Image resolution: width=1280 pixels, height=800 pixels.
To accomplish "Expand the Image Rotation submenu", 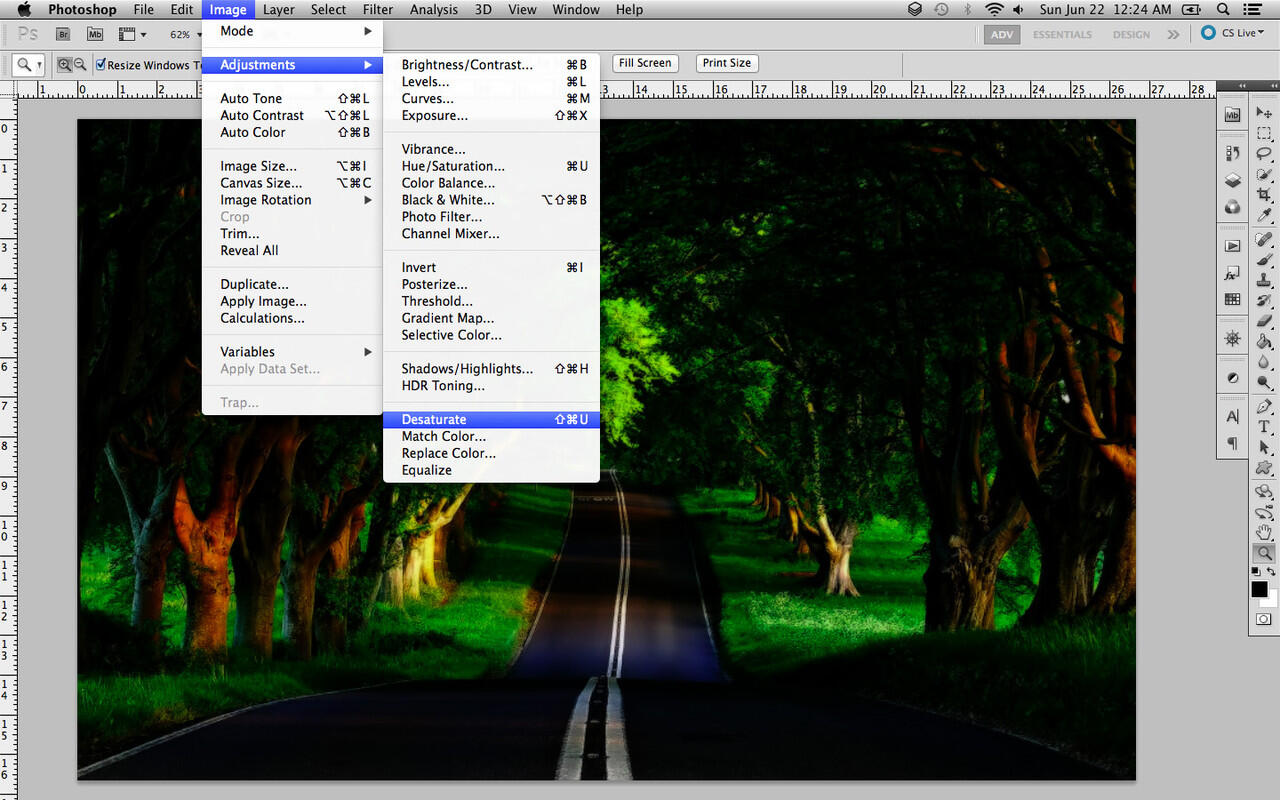I will [292, 200].
